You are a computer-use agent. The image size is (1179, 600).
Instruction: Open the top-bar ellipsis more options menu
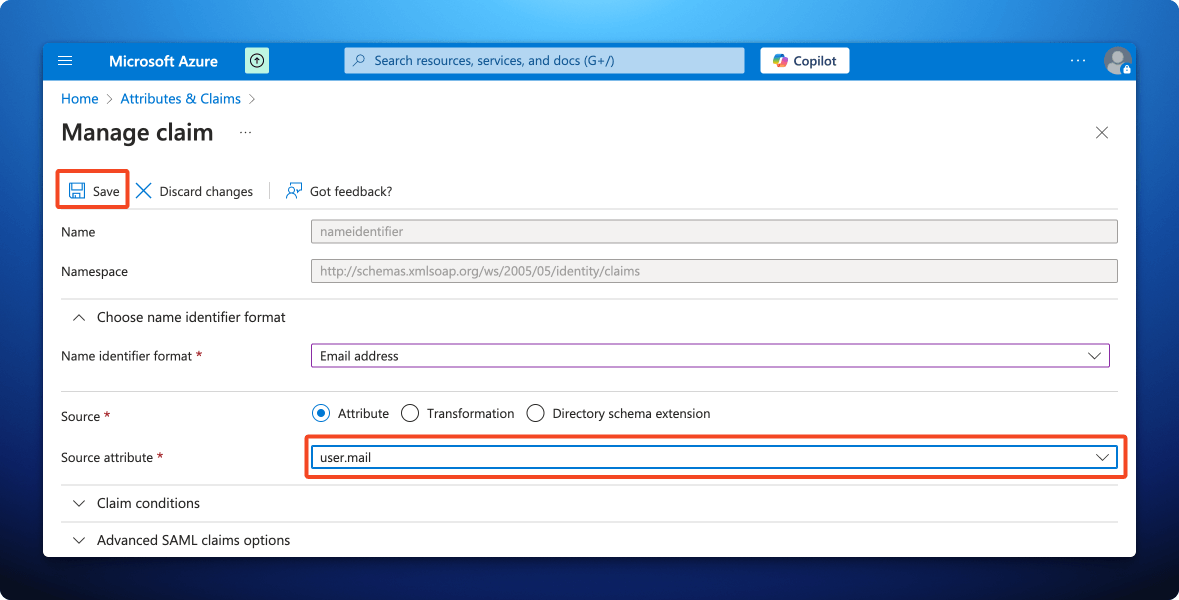pos(1077,61)
